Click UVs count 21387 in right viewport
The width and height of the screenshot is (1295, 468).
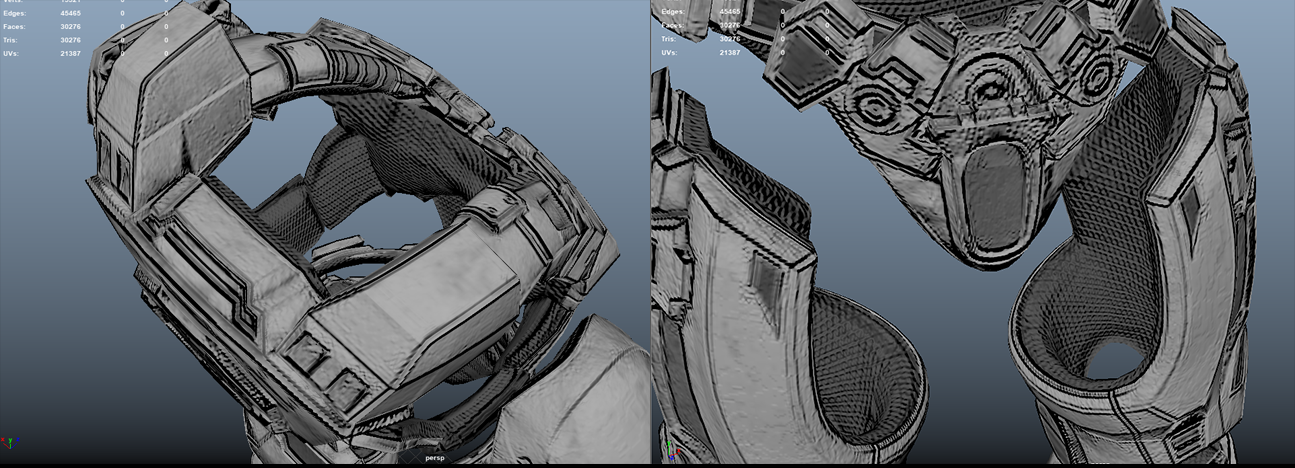pyautogui.click(x=730, y=51)
